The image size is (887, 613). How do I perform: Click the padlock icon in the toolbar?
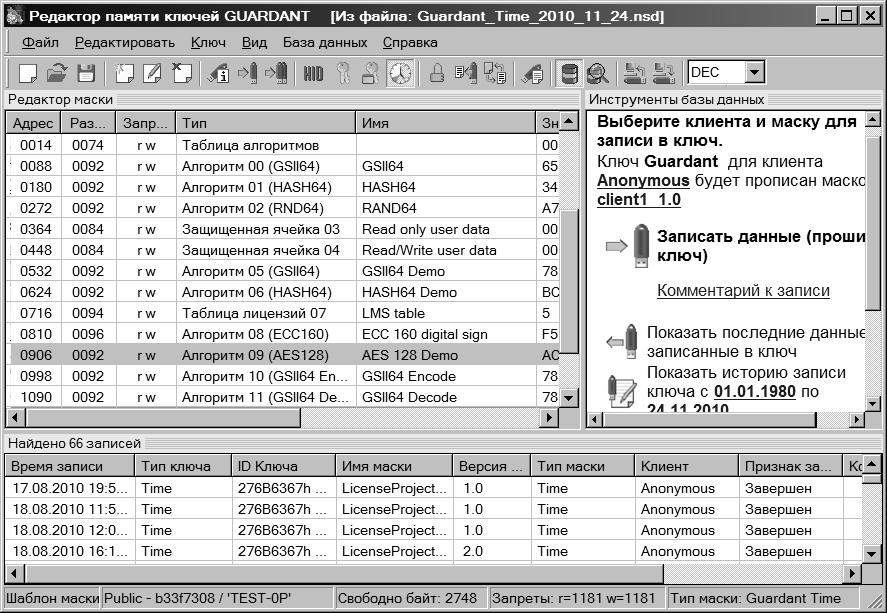436,72
